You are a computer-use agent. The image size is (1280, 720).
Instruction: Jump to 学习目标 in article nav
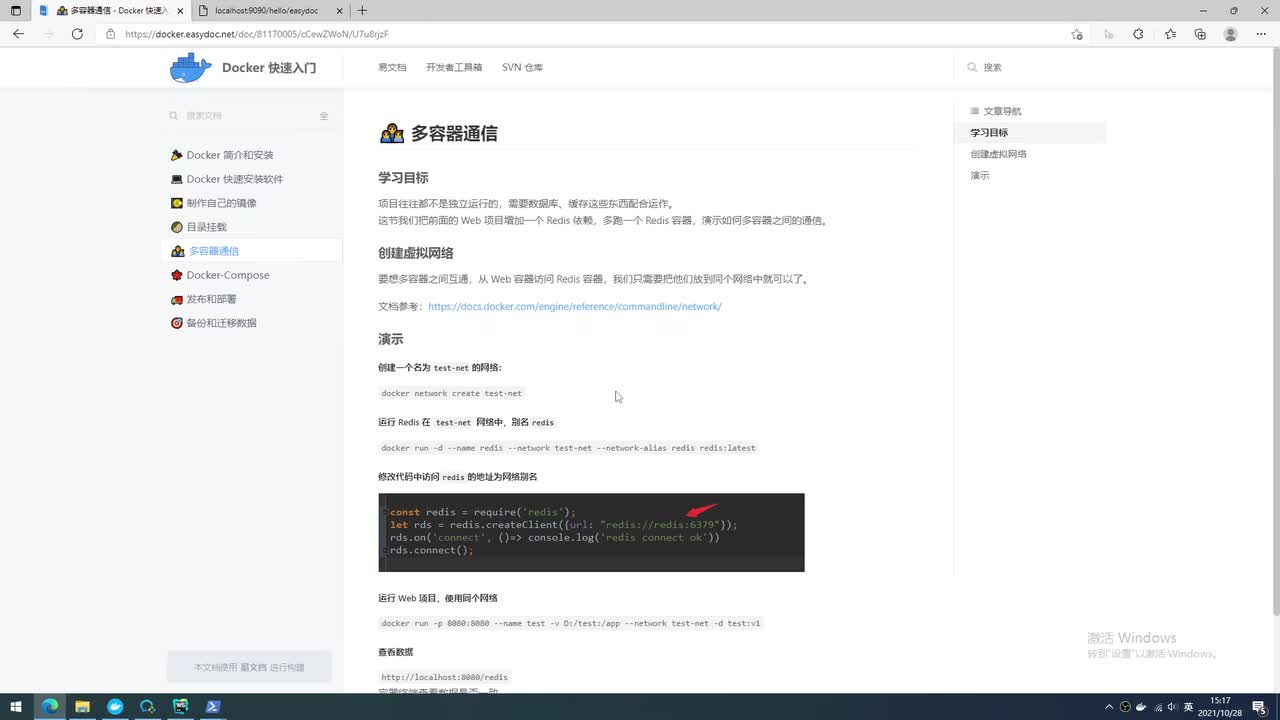[989, 132]
